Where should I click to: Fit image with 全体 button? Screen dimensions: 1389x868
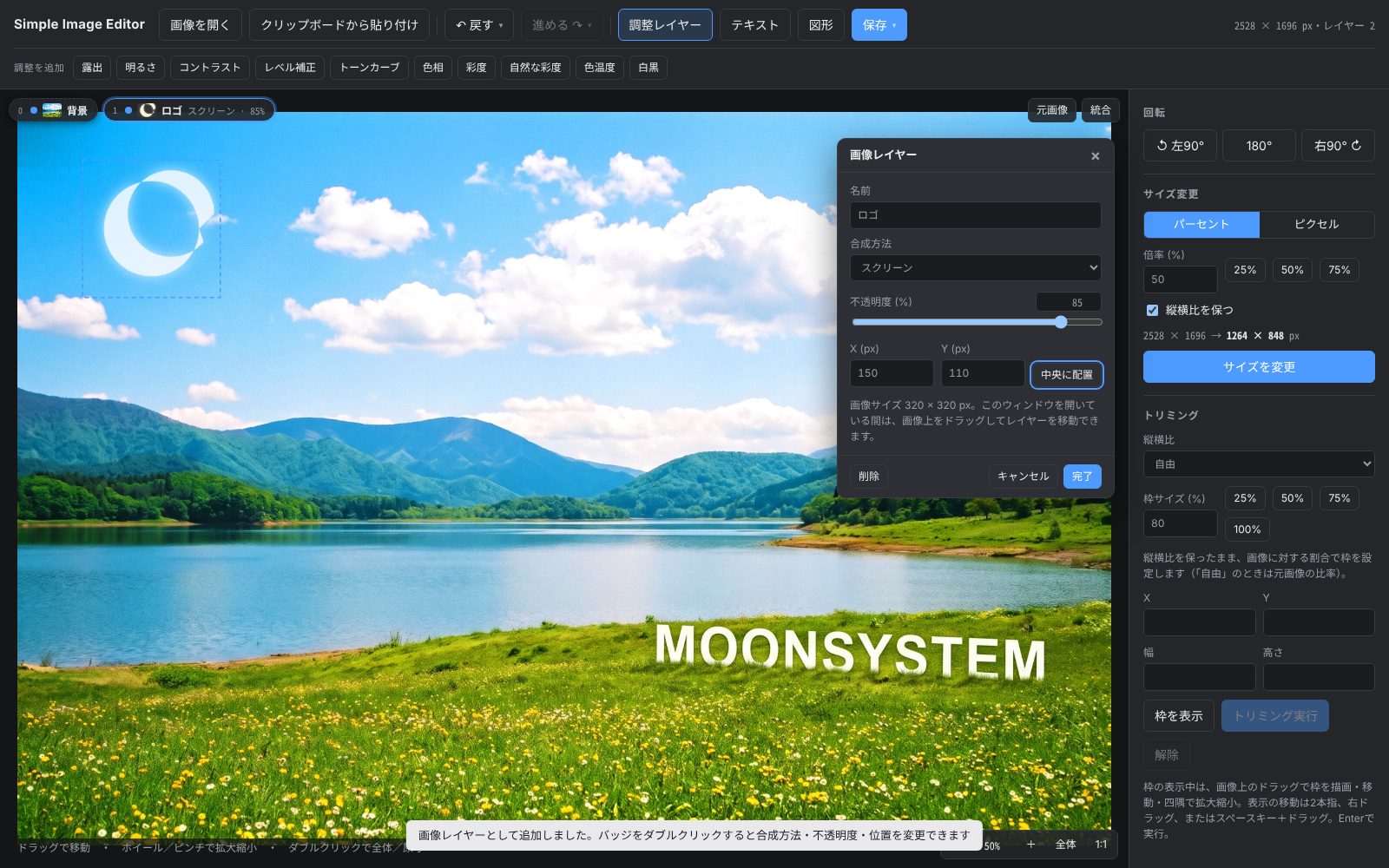point(1065,845)
